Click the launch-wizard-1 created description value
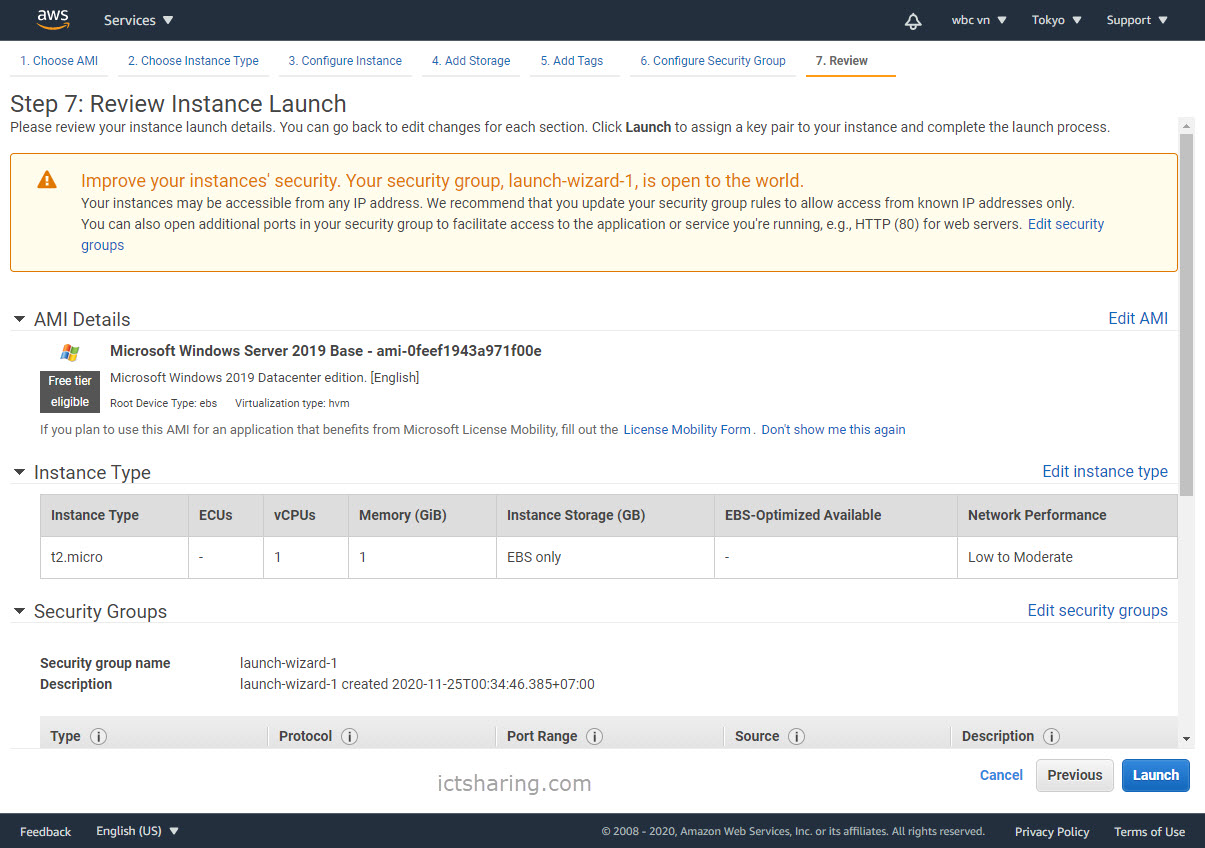The image size is (1205, 848). pos(417,684)
